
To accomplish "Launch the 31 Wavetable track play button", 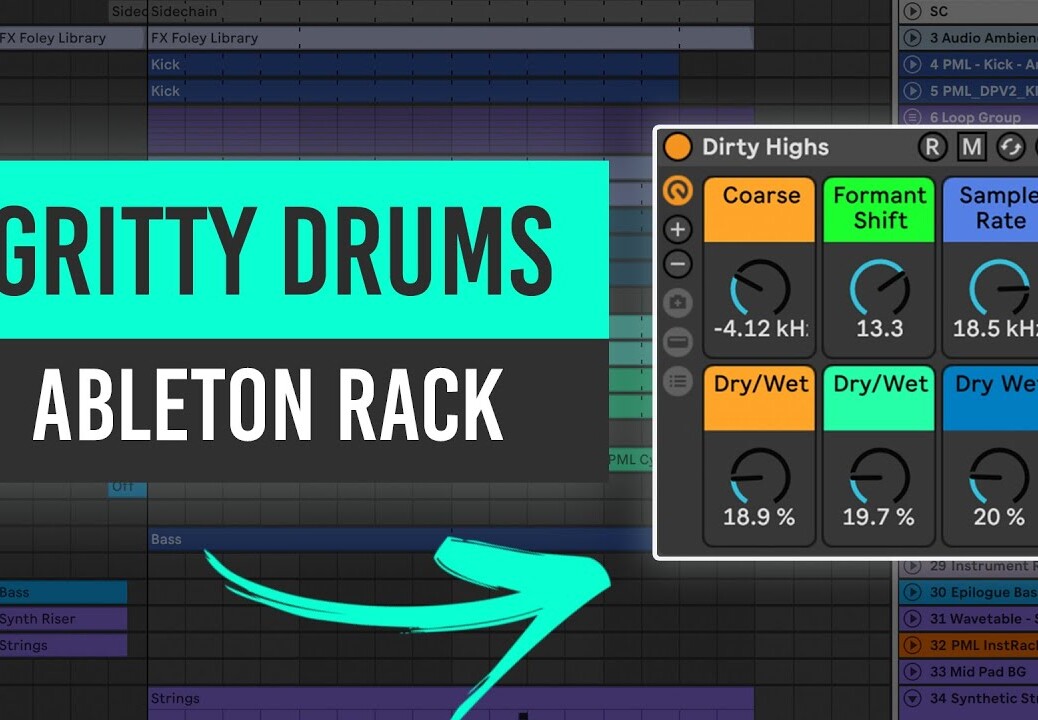I will 912,619.
